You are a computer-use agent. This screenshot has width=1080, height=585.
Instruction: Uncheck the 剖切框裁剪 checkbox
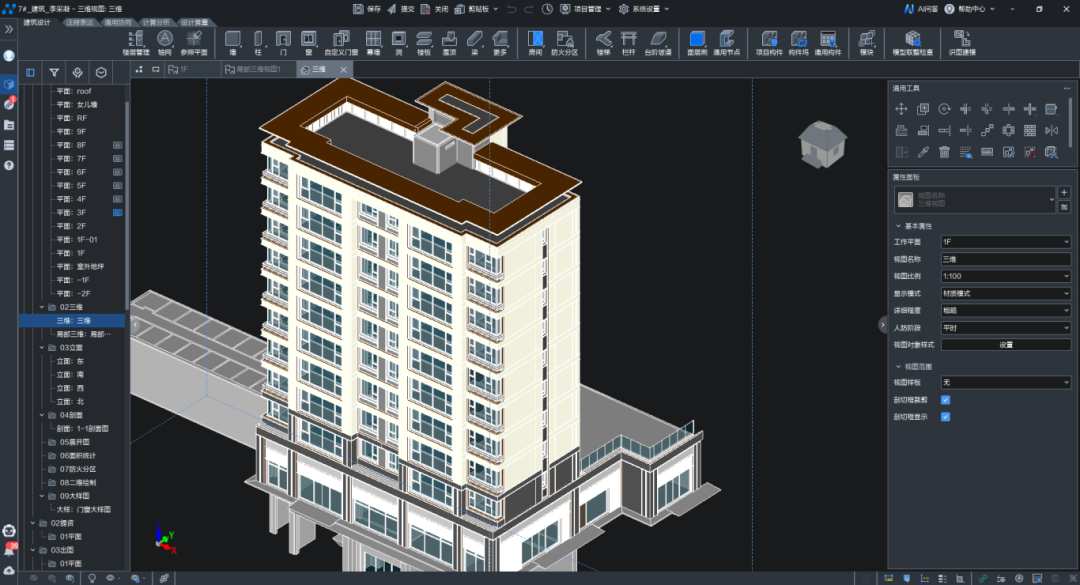tap(945, 400)
